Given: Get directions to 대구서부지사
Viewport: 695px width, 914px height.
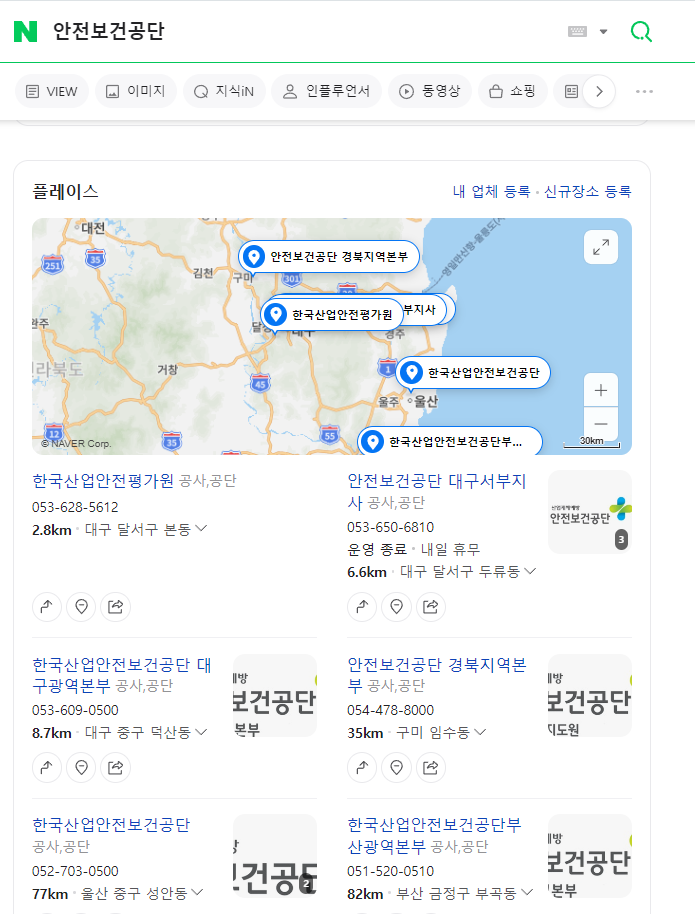Looking at the screenshot, I should pos(362,607).
